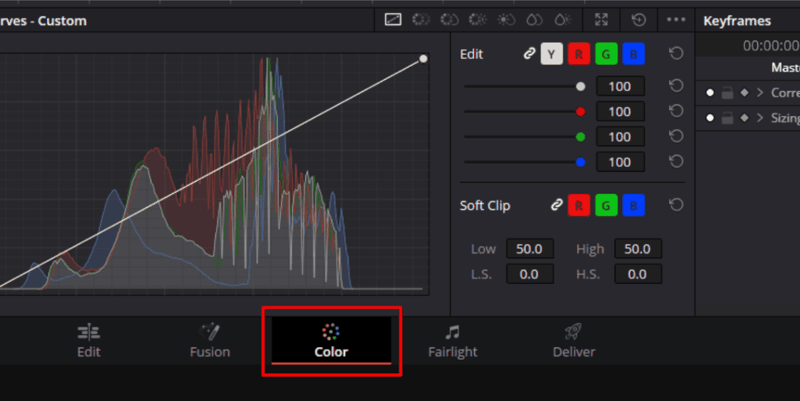The width and height of the screenshot is (800, 401).
Task: Select Soft Clip red channel
Action: point(579,206)
